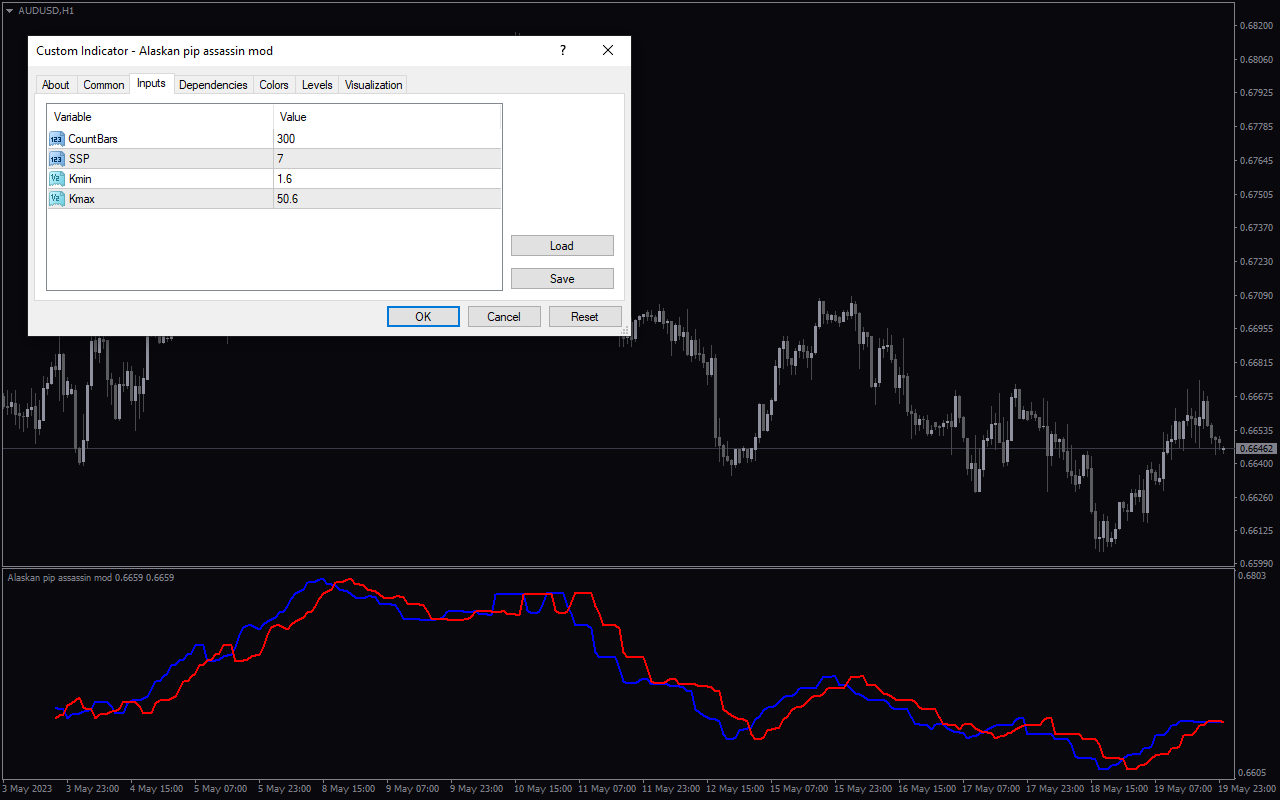Click the current price label 0.66462
The height and width of the screenshot is (800, 1280).
[x=1257, y=449]
